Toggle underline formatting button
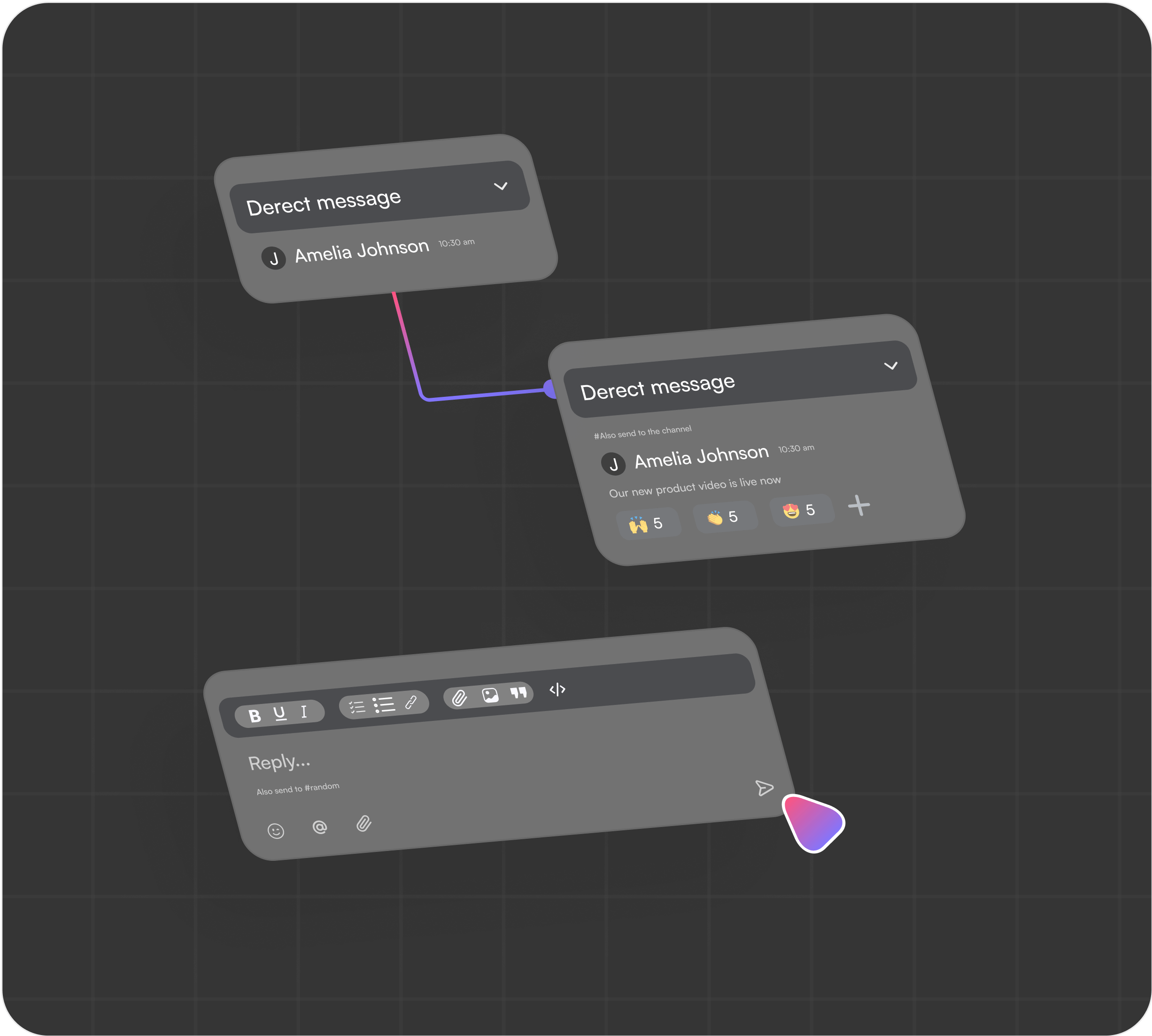 [279, 713]
